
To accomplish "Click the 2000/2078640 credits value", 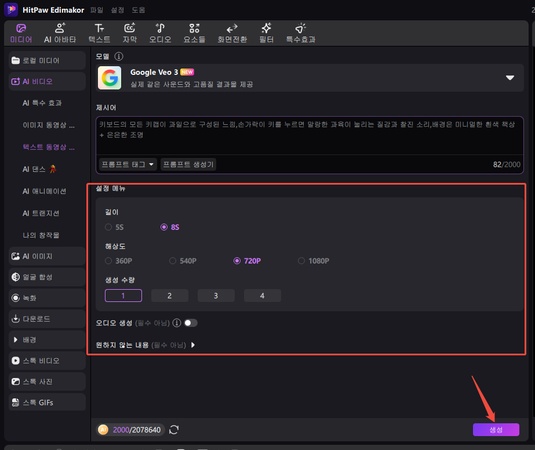I will [136, 430].
